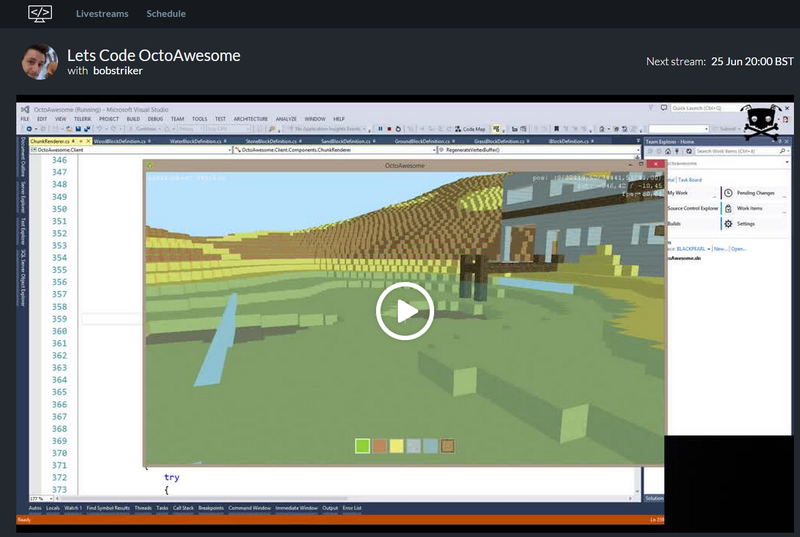
Task: Open Work Items in Team Explorer
Action: tap(756, 208)
